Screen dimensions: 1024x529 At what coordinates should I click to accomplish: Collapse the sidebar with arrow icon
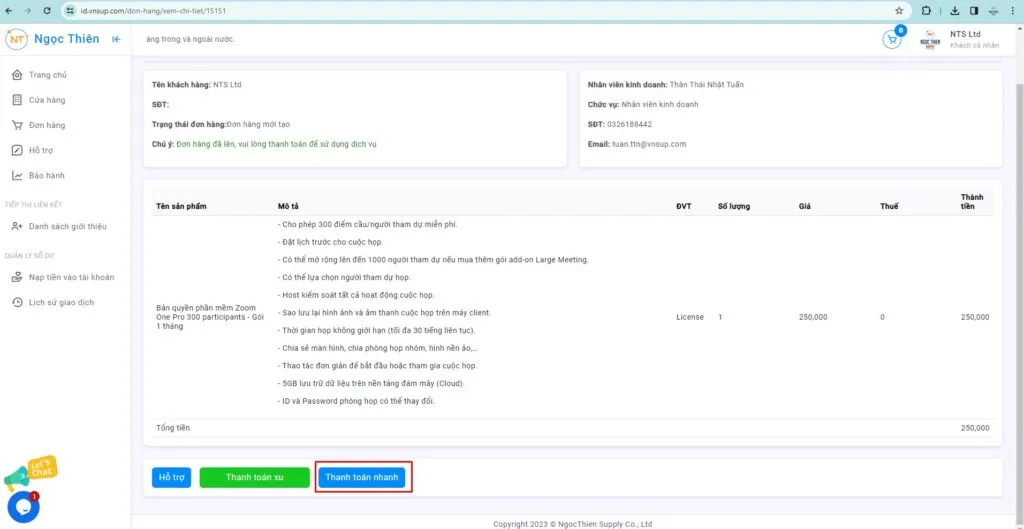pyautogui.click(x=117, y=39)
